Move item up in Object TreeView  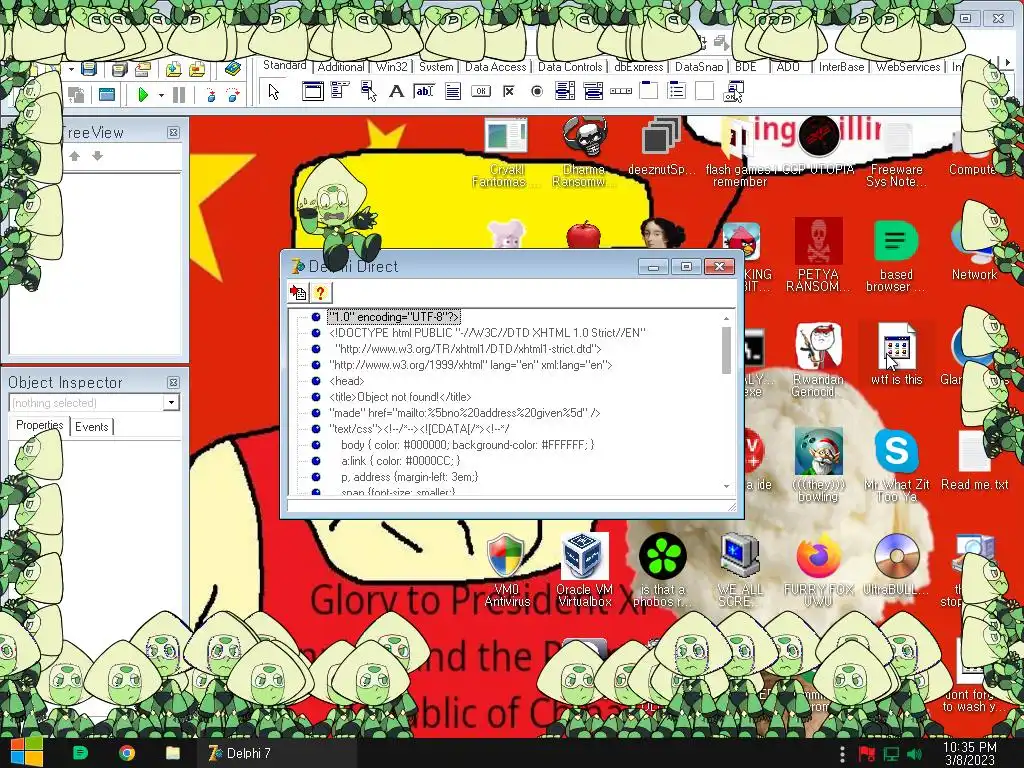[74, 156]
